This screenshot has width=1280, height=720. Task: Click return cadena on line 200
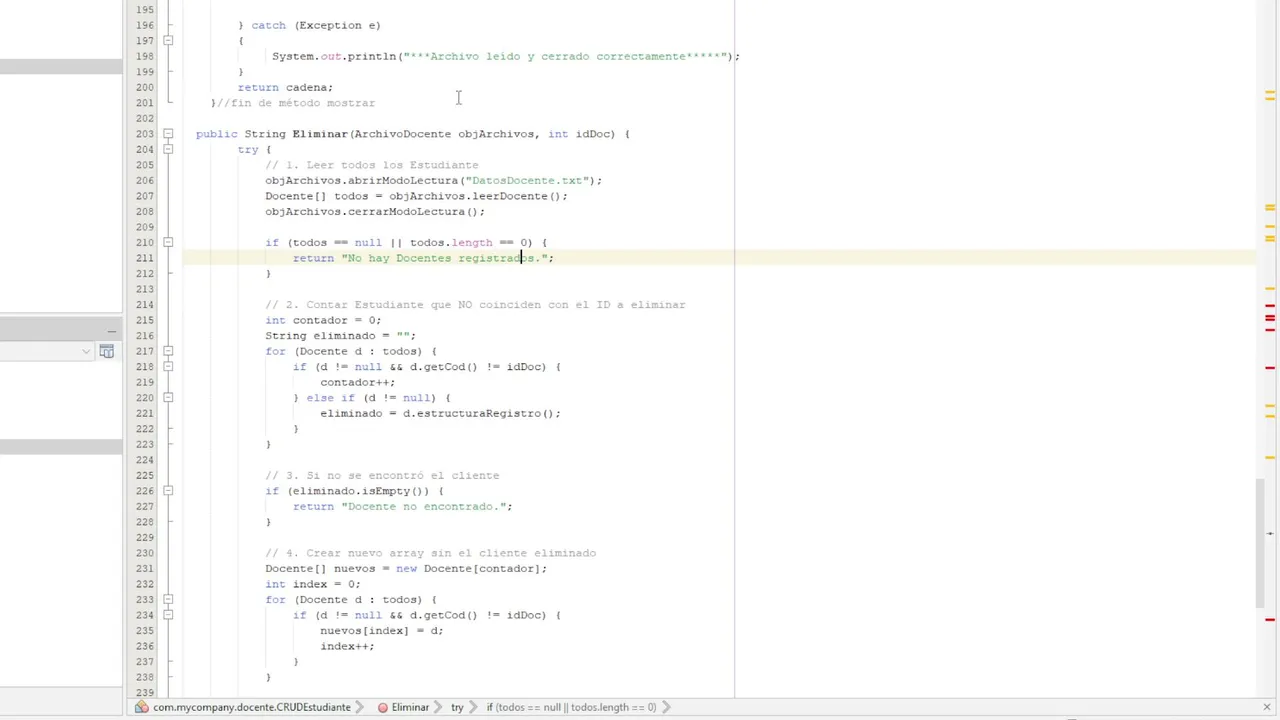coord(285,87)
